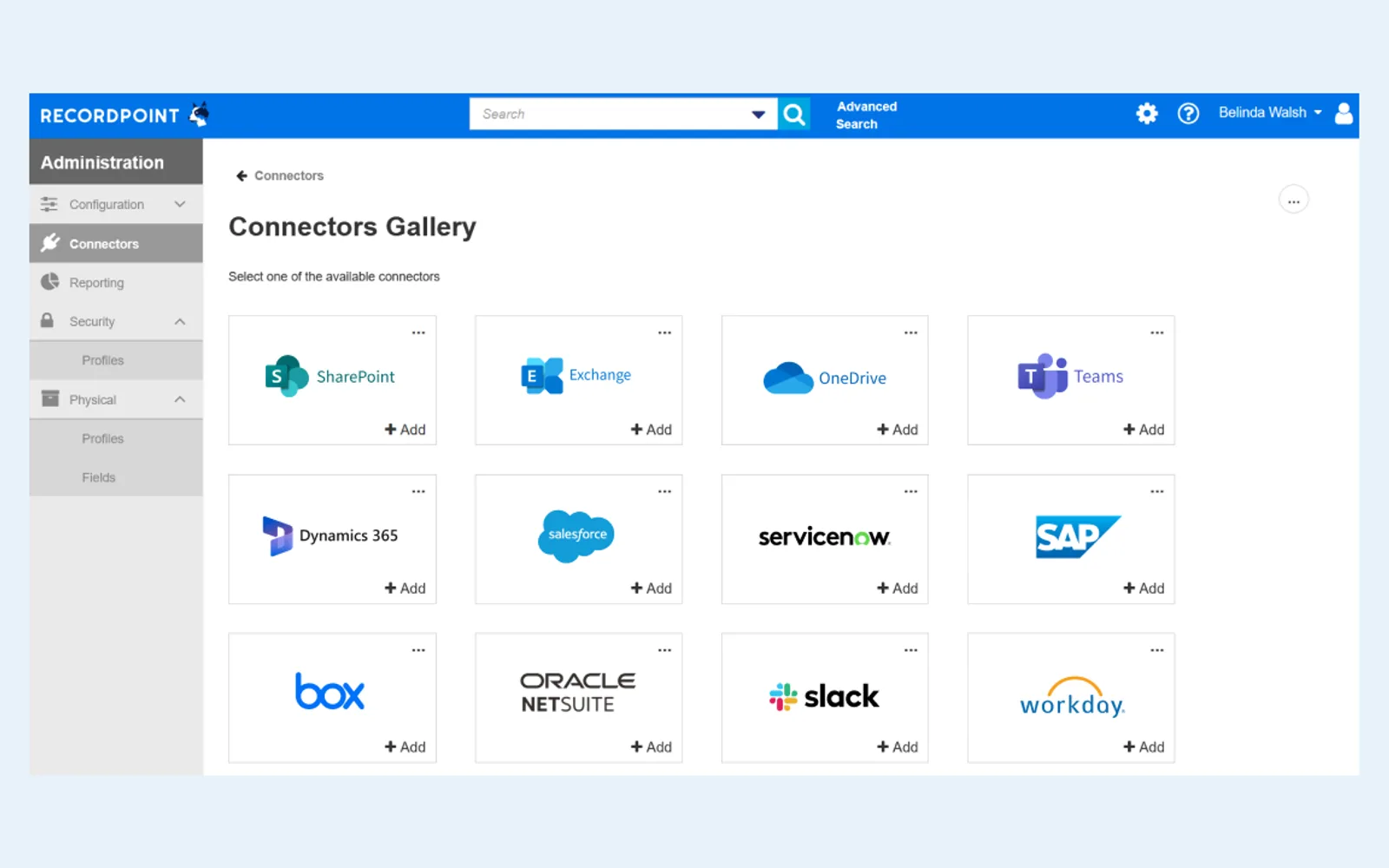Open Box card ellipsis menu
This screenshot has width=1389, height=868.
418,650
